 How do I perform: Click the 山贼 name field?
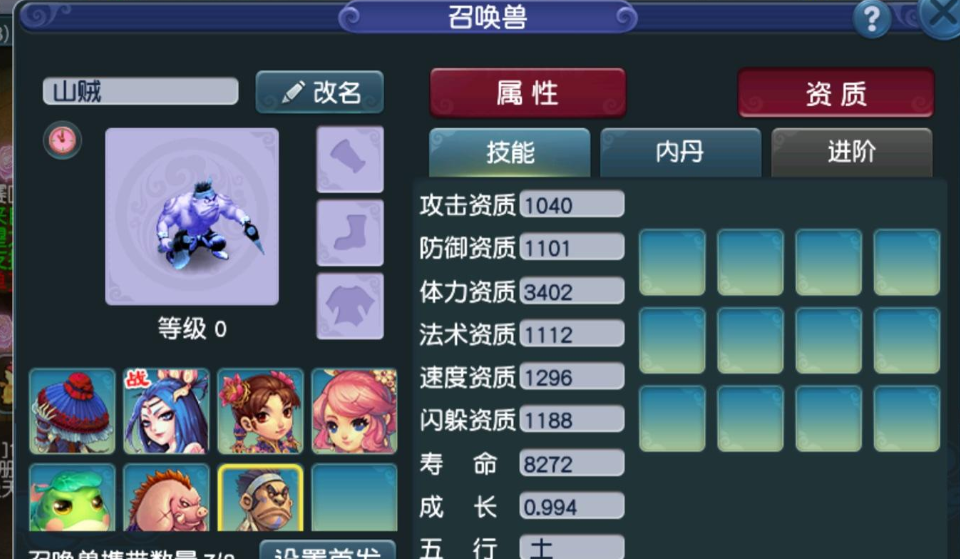(x=140, y=91)
